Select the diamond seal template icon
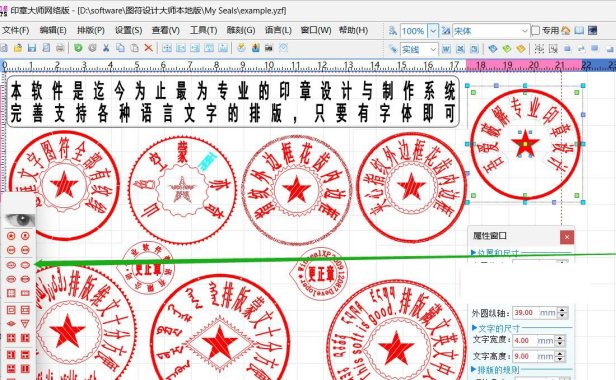 click(x=11, y=323)
